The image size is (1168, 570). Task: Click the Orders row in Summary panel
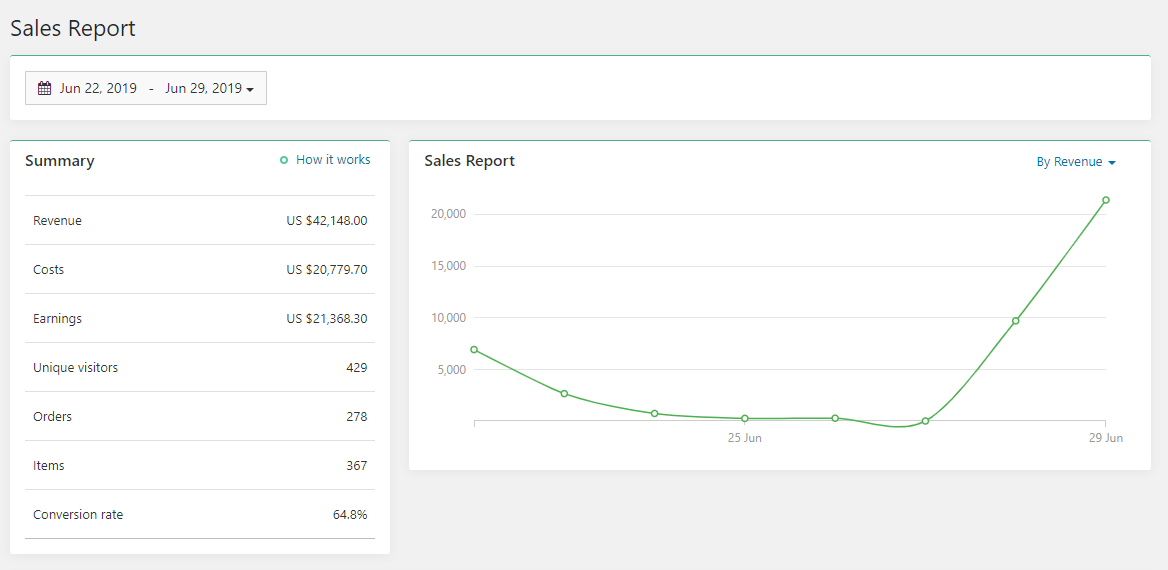[x=200, y=417]
